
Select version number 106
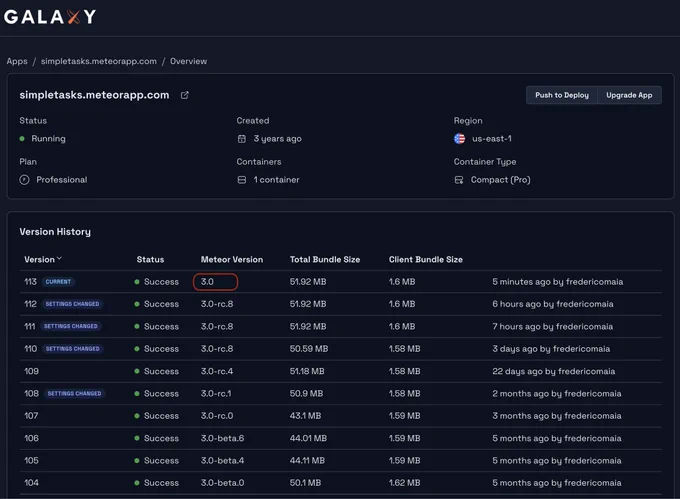(31, 438)
